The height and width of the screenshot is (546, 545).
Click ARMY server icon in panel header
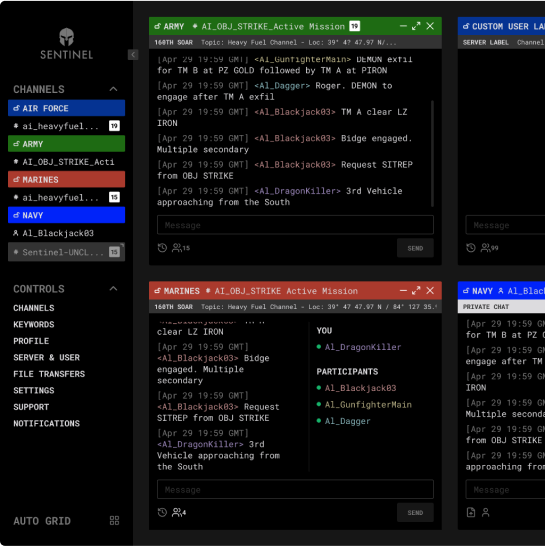[158, 26]
